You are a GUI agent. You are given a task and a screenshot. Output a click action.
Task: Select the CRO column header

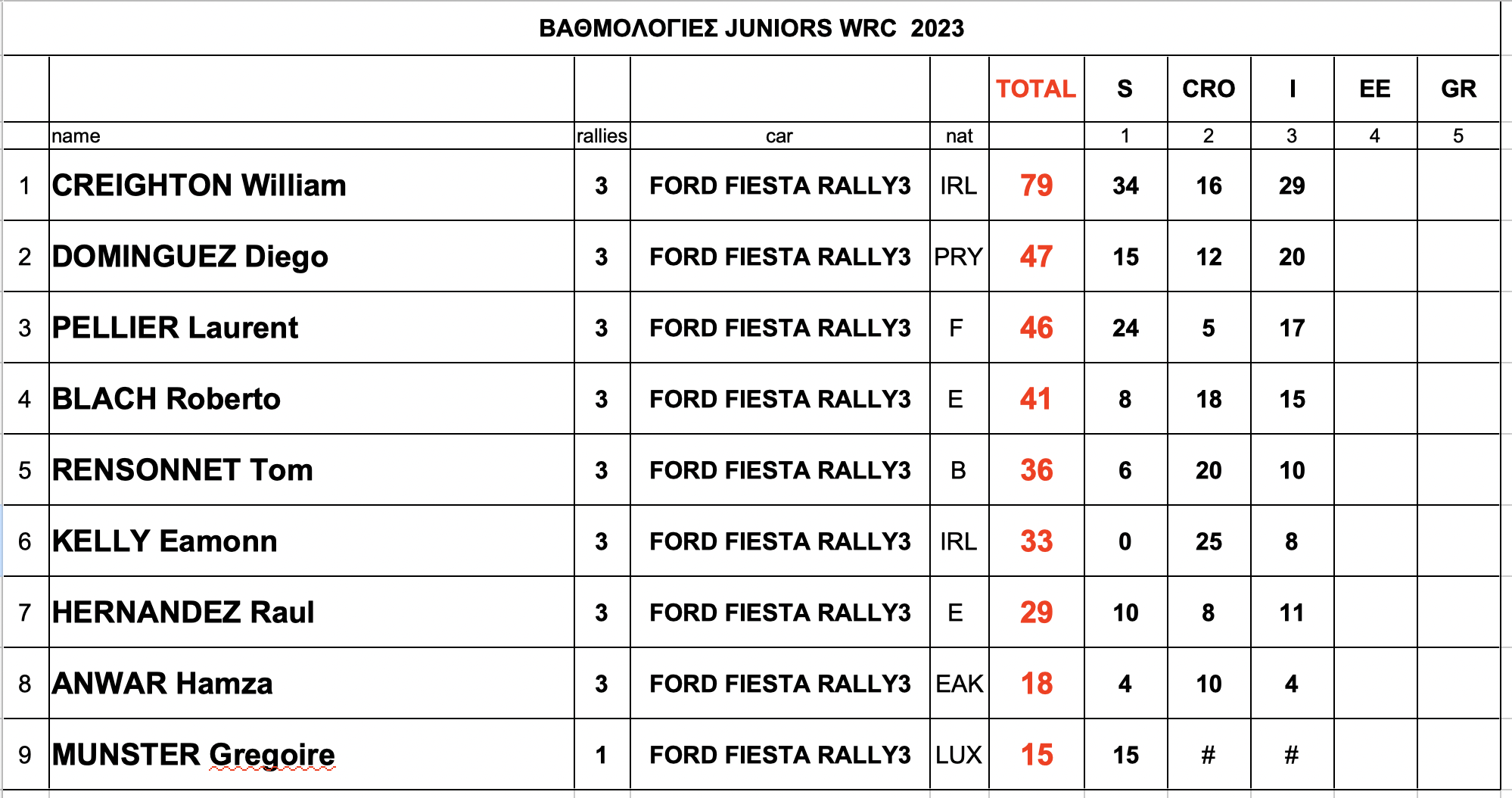click(1209, 89)
